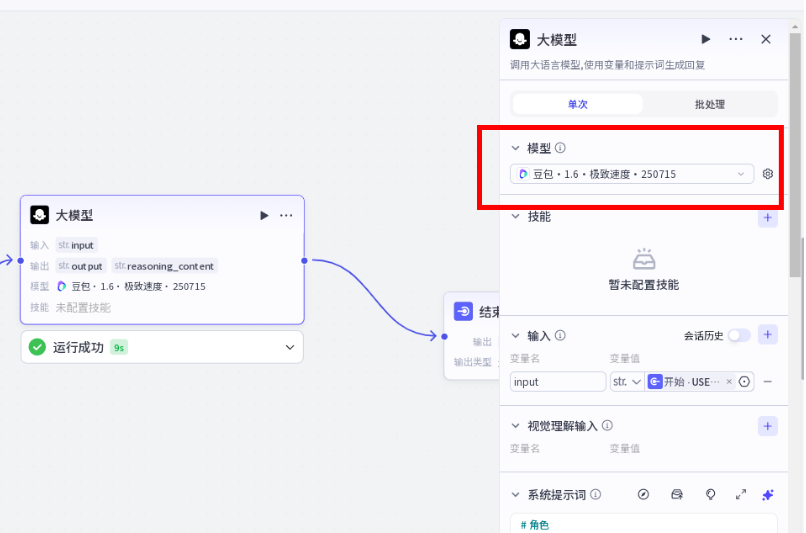The height and width of the screenshot is (533, 806).
Task: Click AI optimize sparkle icon for system prompt
Action: 768,494
